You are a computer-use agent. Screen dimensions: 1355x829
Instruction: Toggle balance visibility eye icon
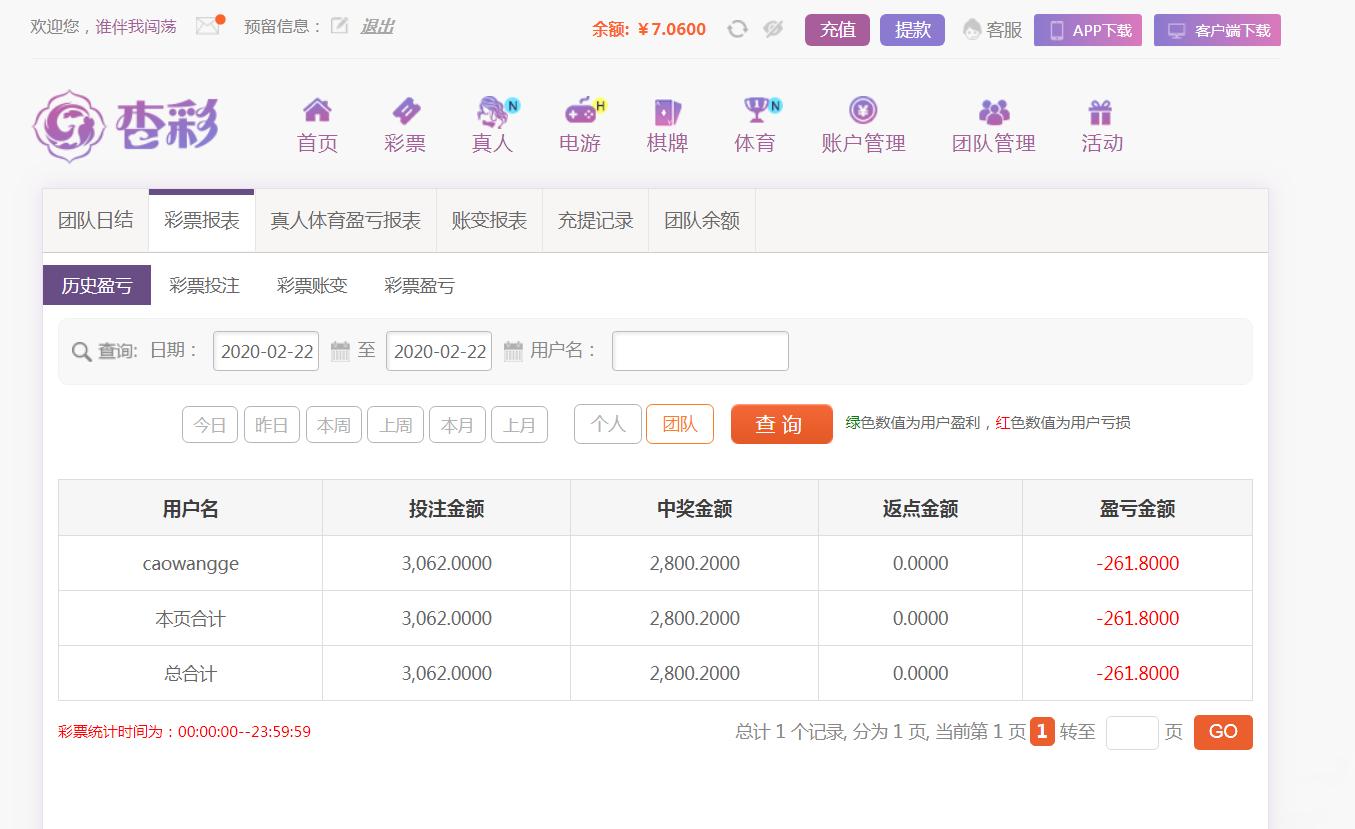(773, 29)
